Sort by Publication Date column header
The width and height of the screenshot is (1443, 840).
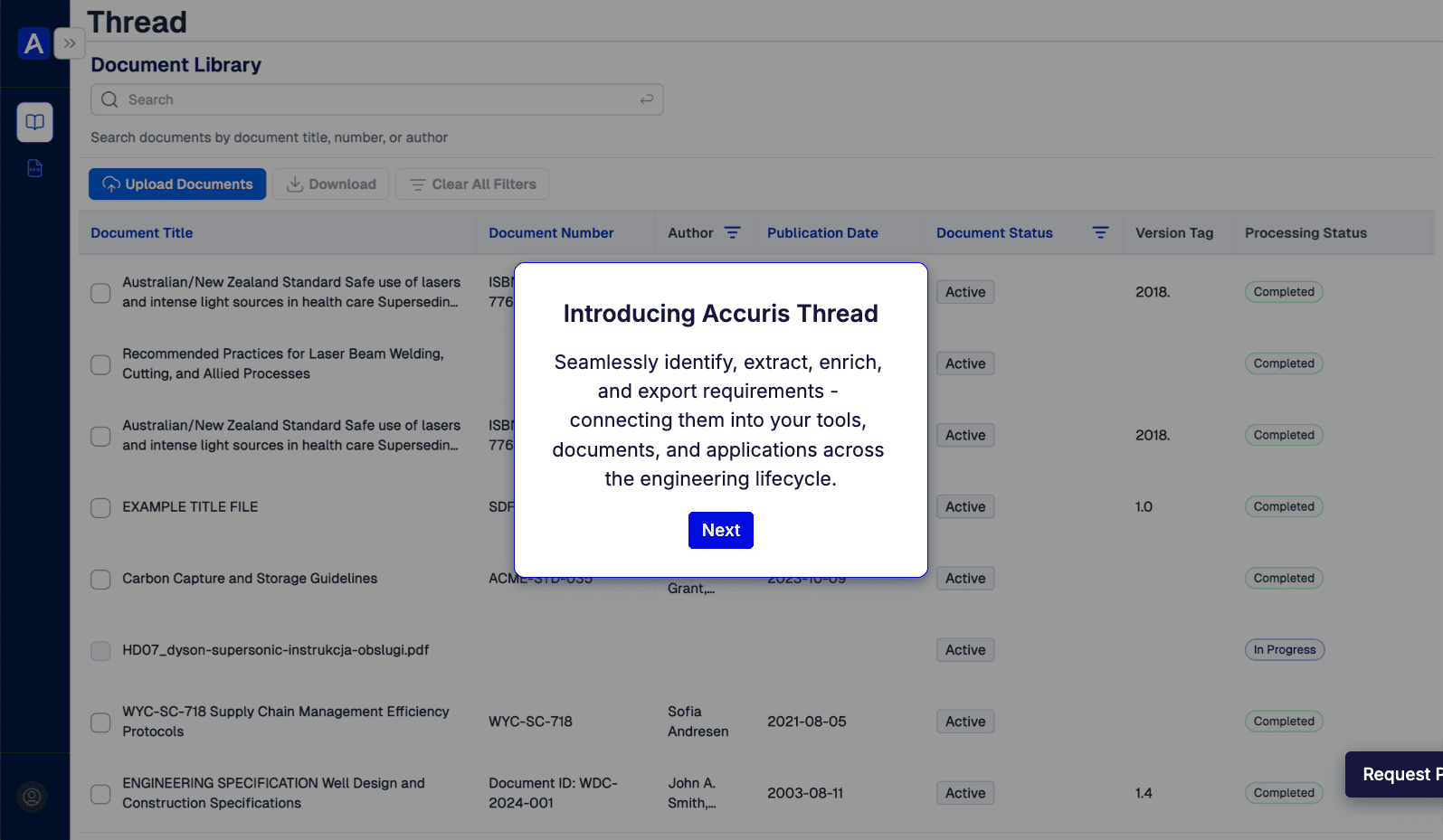click(x=822, y=233)
